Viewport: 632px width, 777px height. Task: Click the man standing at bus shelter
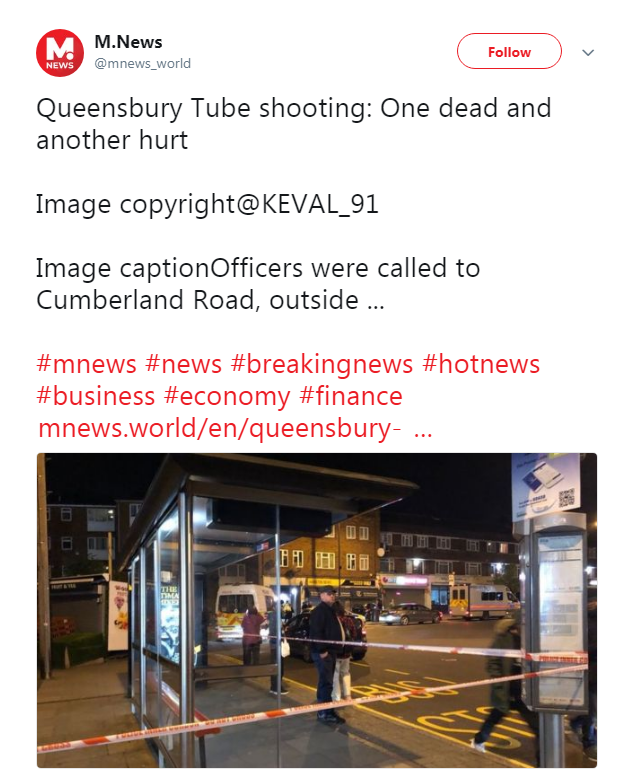326,653
